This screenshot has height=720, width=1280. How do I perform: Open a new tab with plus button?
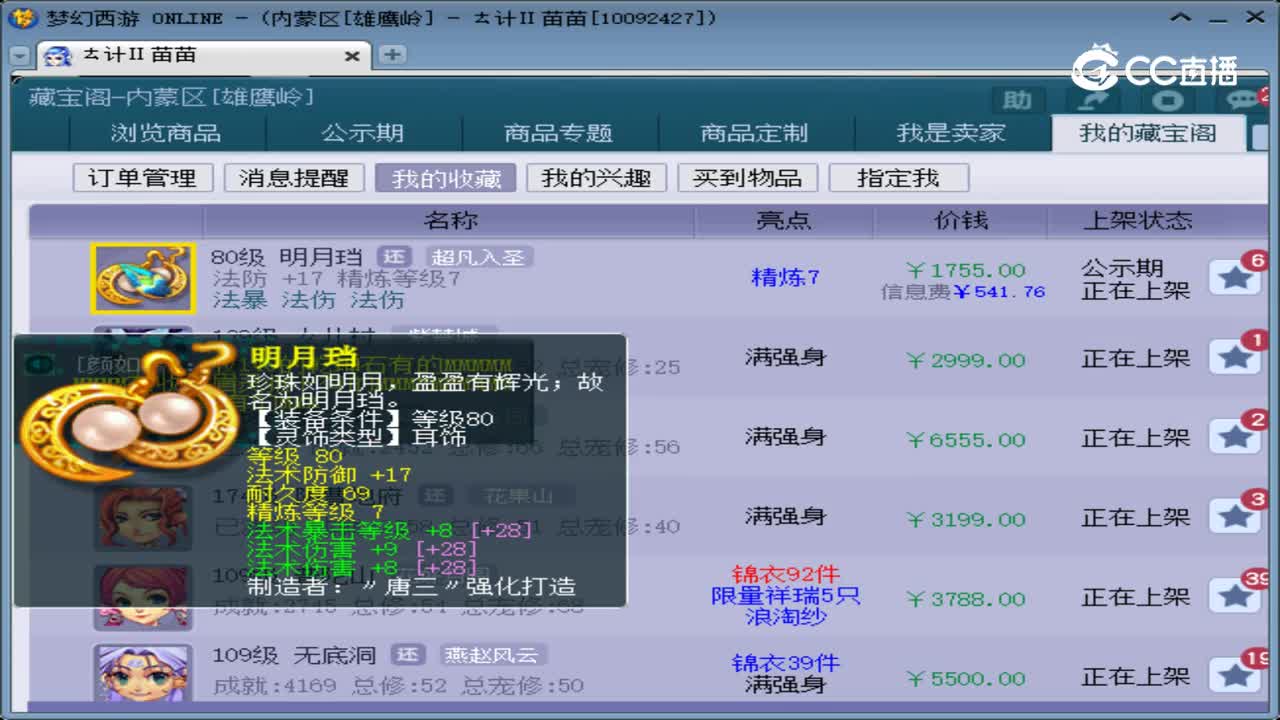click(392, 55)
